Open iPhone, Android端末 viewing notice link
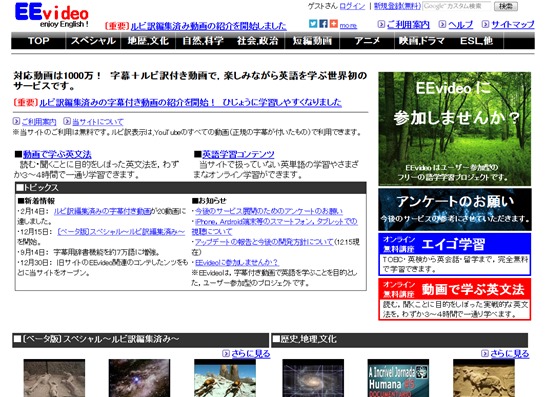 coord(276,221)
